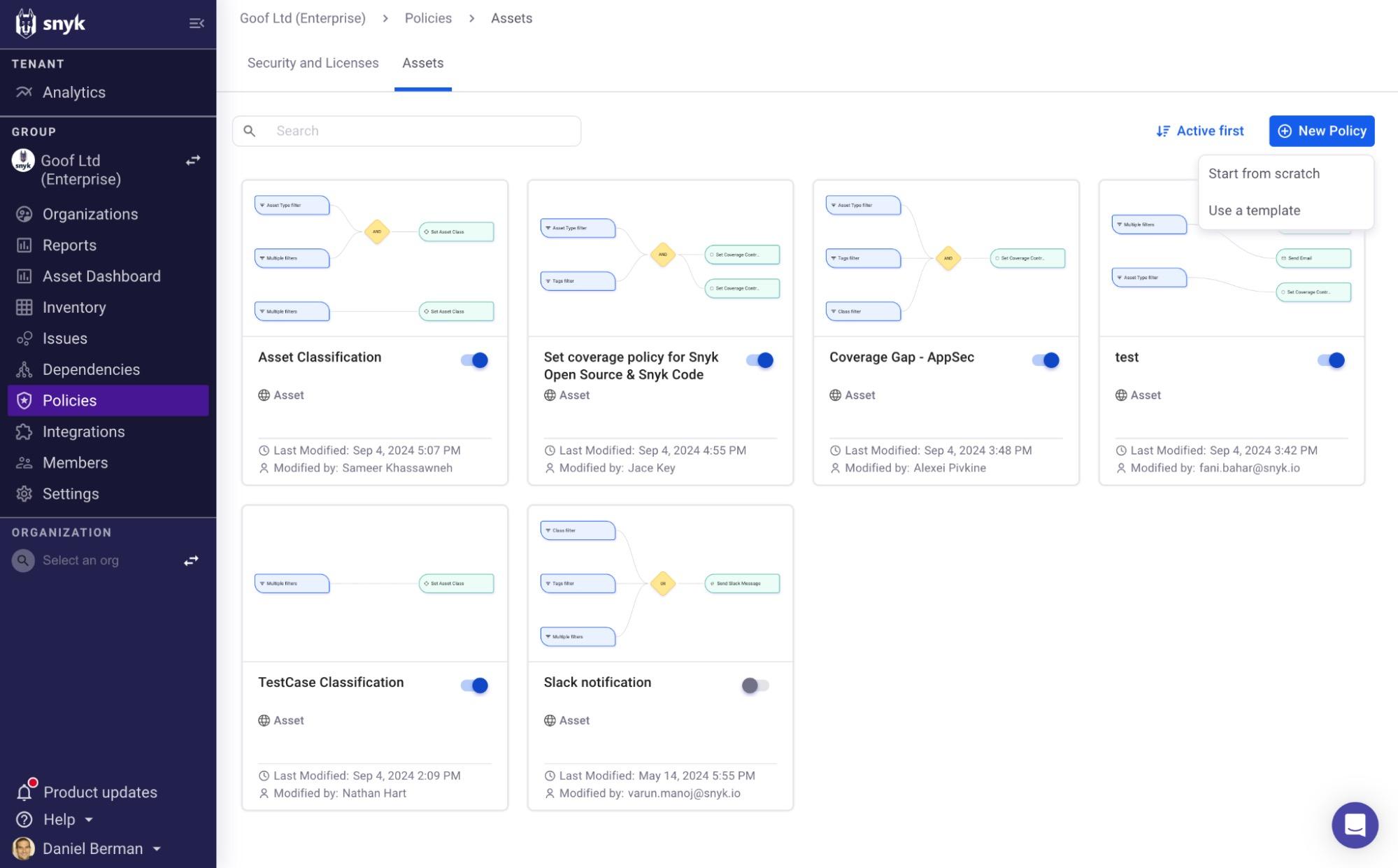Expand Daniel Berman account menu arrow
This screenshot has width=1398, height=868.
[x=157, y=849]
